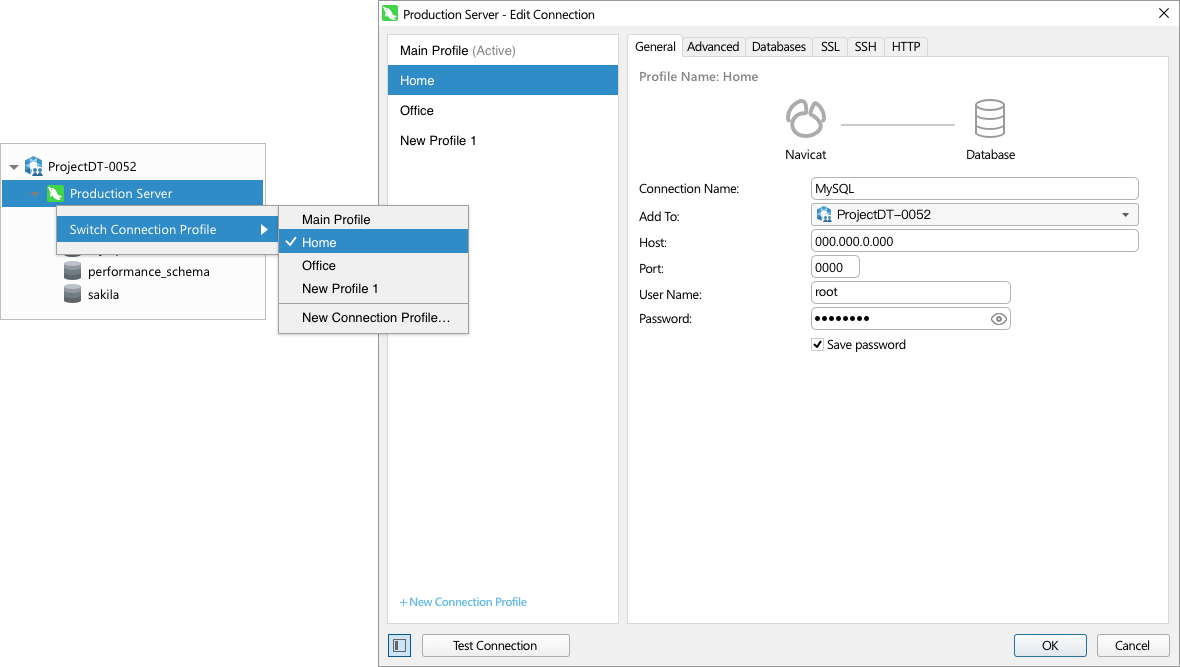Choose New Profile 1 in the submenu

click(373, 288)
